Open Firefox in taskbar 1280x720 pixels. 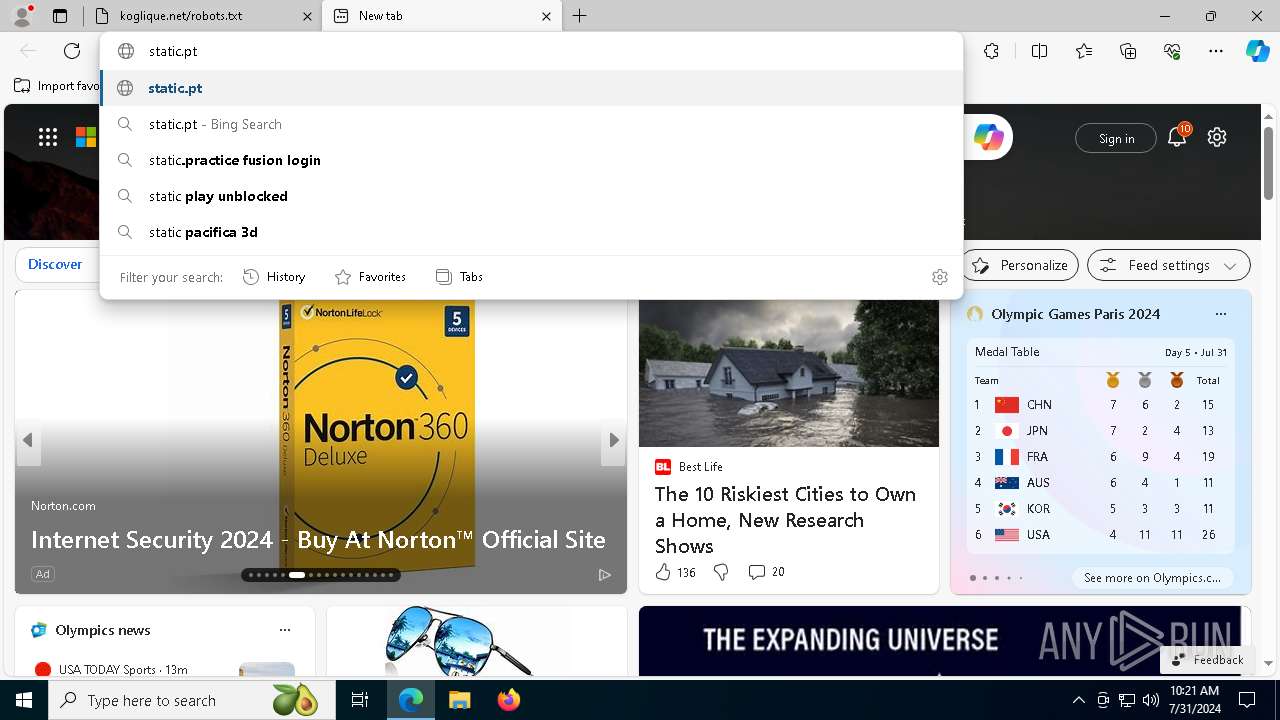(x=508, y=700)
